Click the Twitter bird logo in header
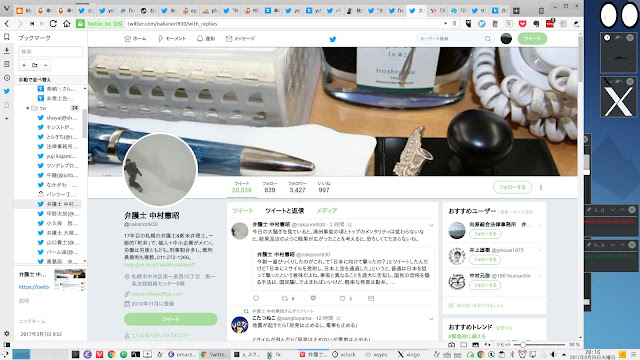The width and height of the screenshot is (640, 360). click(333, 39)
